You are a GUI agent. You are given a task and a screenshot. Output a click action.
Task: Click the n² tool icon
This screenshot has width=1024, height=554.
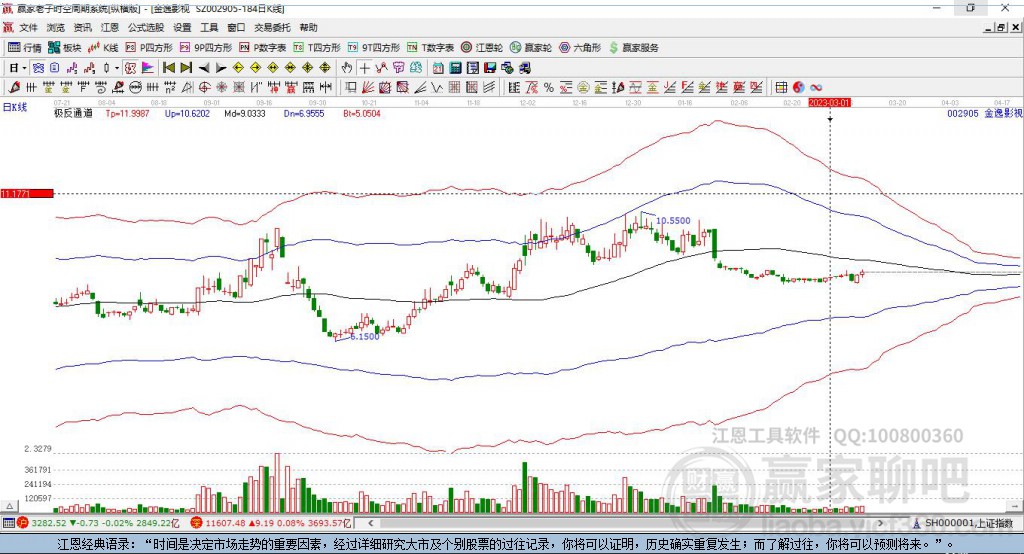point(170,87)
